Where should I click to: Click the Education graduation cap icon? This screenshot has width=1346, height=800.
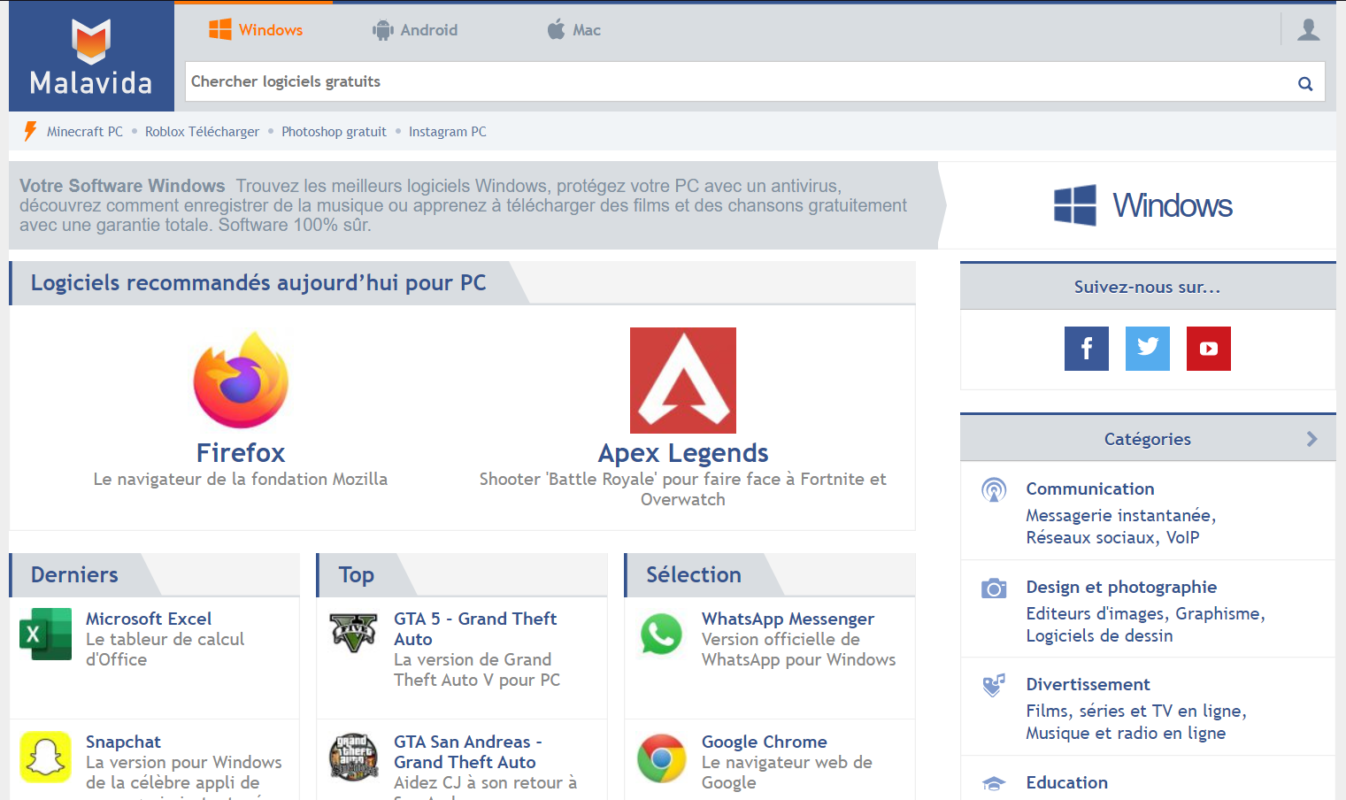click(993, 783)
